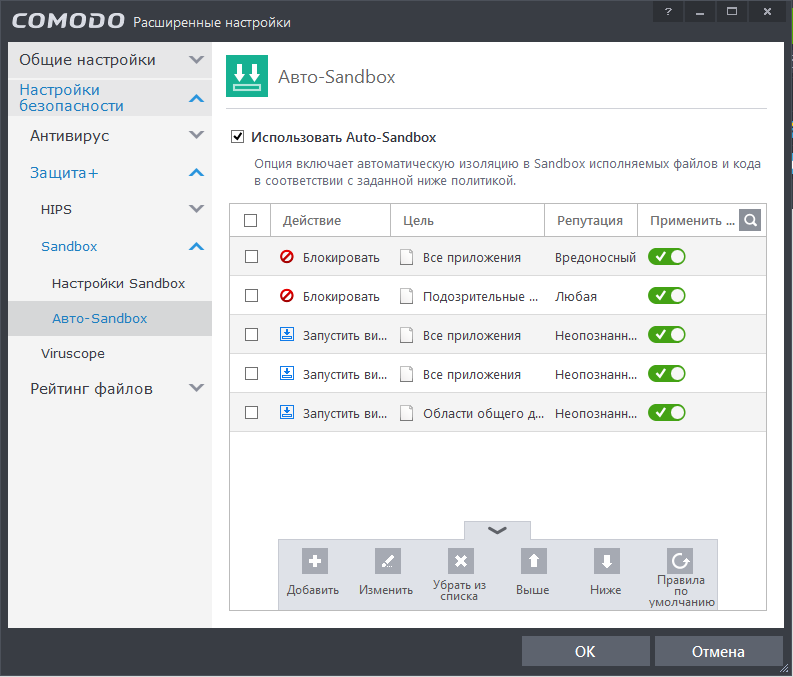Sort by the Репутация column header

pos(590,220)
